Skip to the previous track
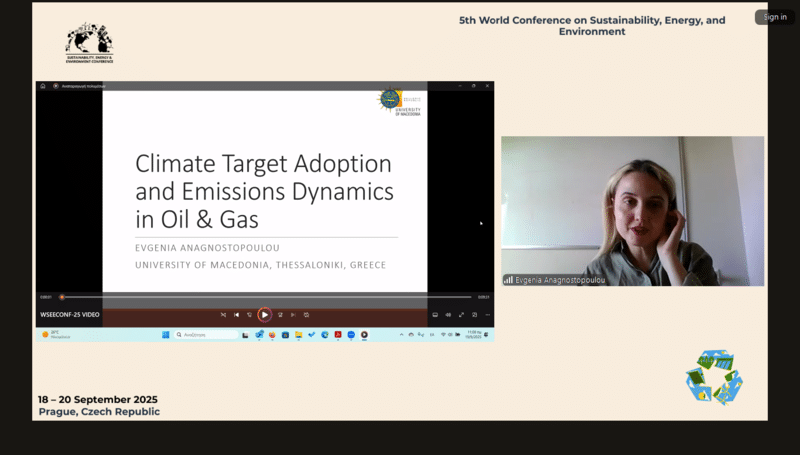800x455 pixels. coord(237,315)
